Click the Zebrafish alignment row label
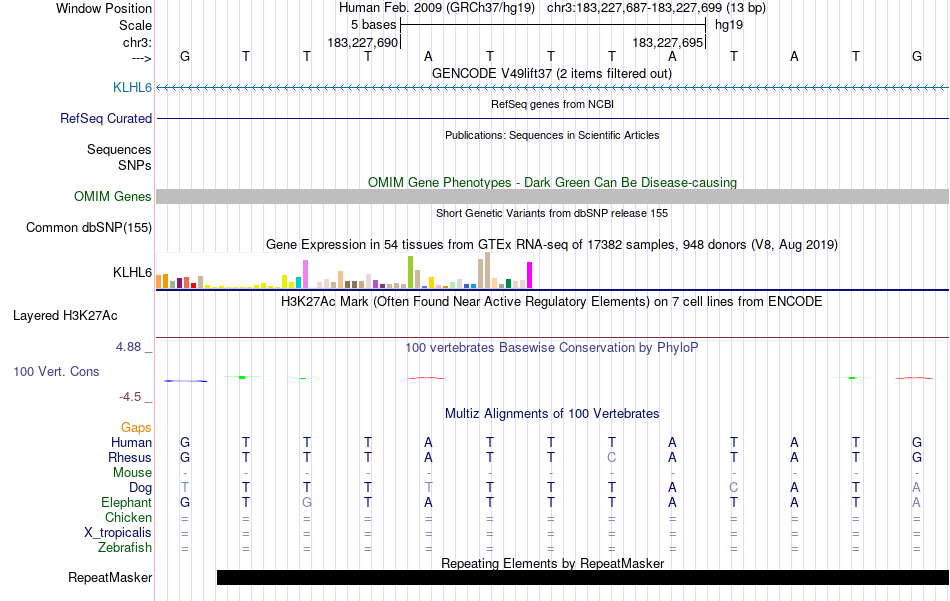950x601 pixels. click(x=125, y=547)
